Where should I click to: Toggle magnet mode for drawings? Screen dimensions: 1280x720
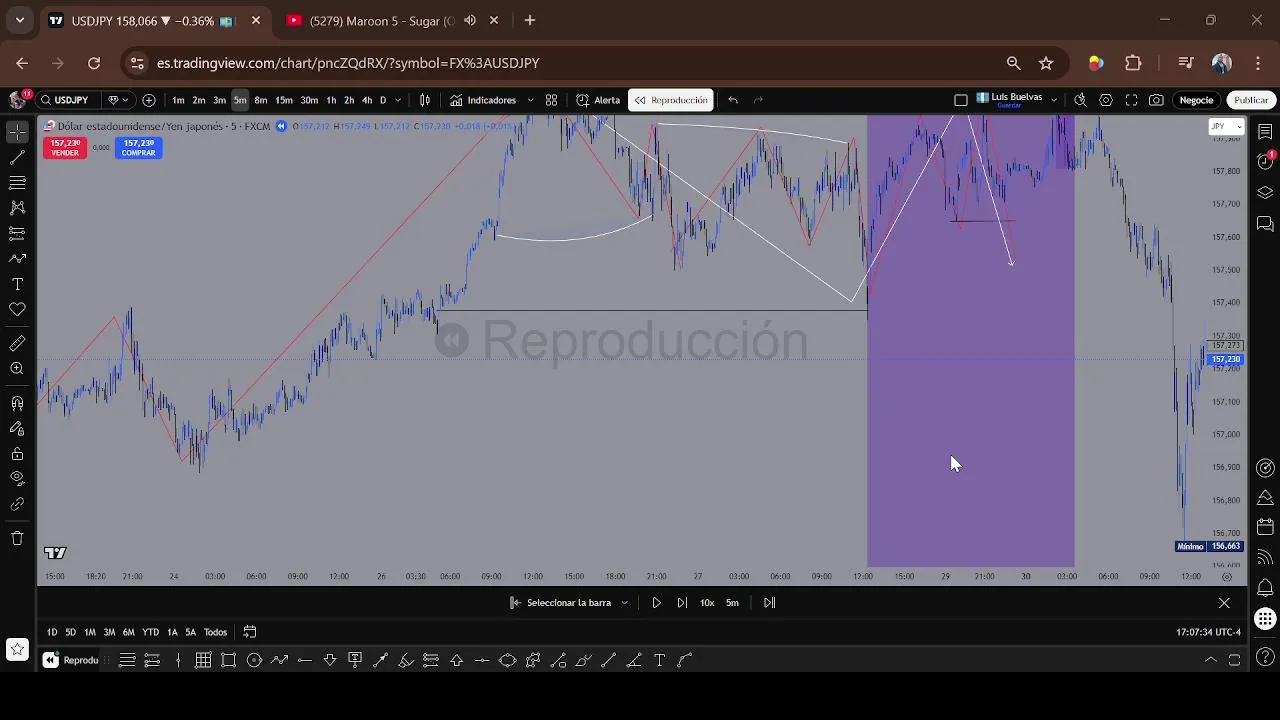coord(17,404)
